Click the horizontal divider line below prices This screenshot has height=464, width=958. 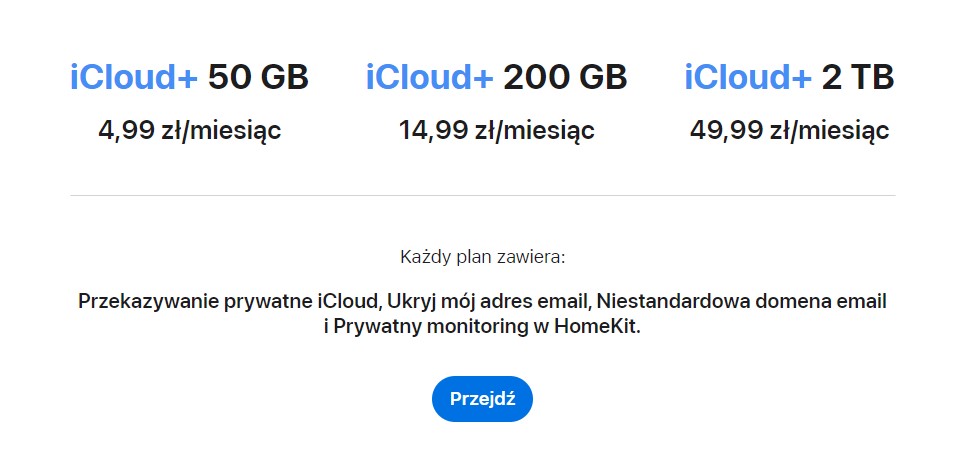pyautogui.click(x=483, y=196)
